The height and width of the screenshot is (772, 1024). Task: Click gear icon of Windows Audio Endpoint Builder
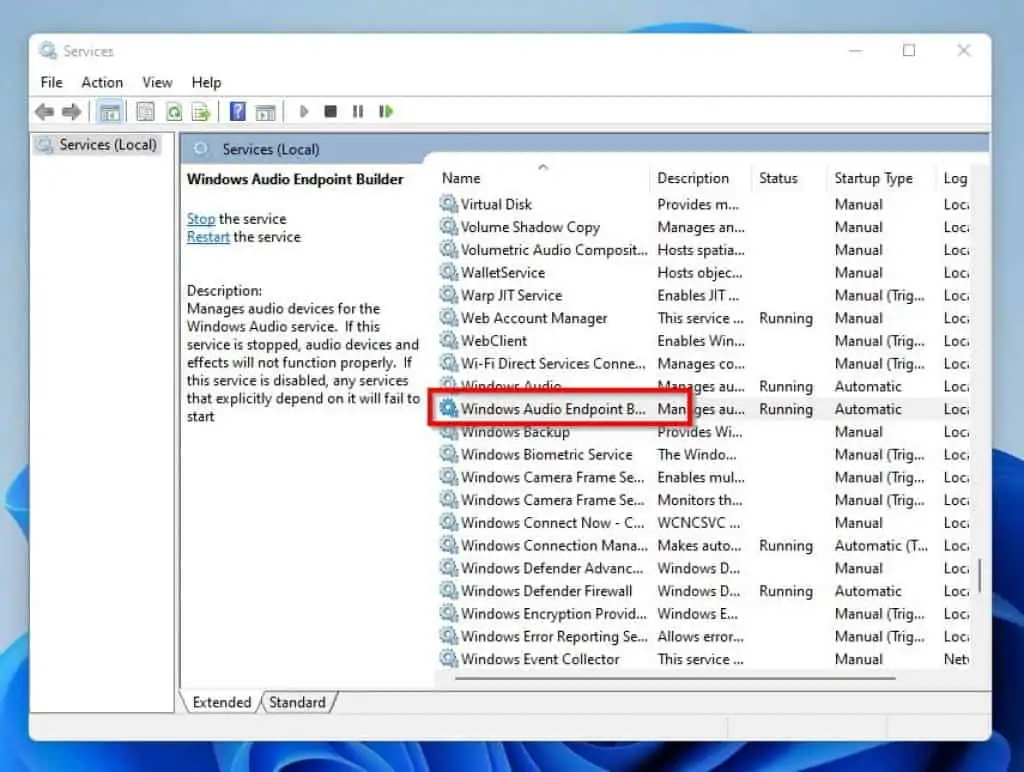click(x=449, y=409)
